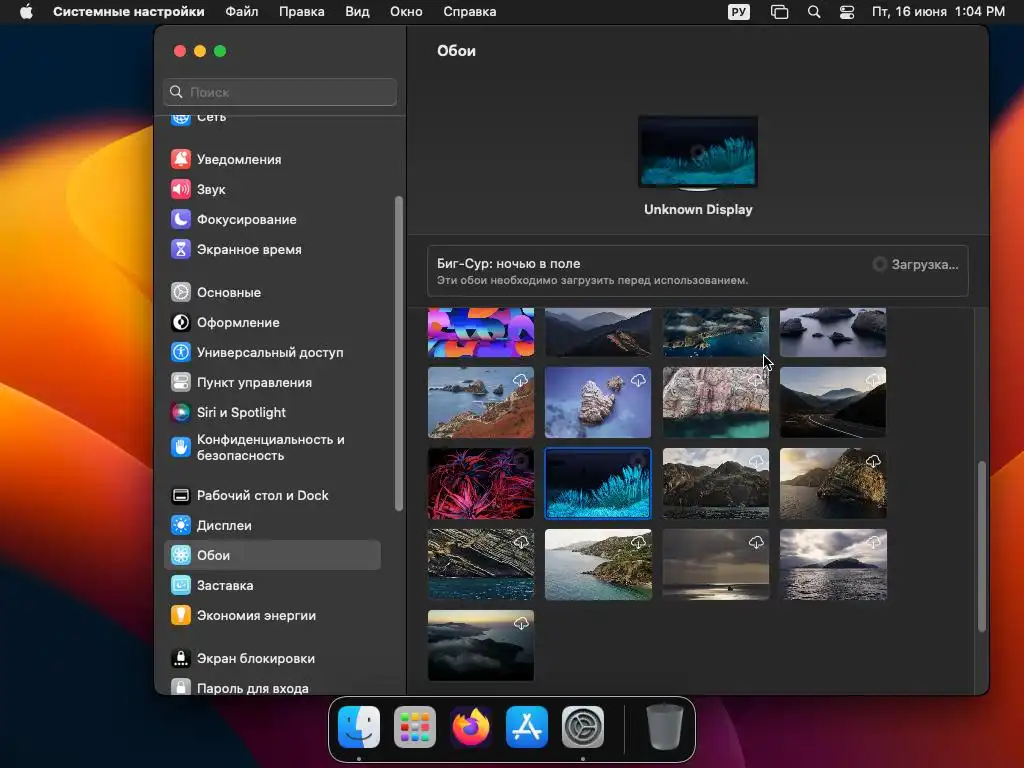Open Control Center (Пункт управления) icon
This screenshot has height=768, width=1024.
[x=181, y=383]
